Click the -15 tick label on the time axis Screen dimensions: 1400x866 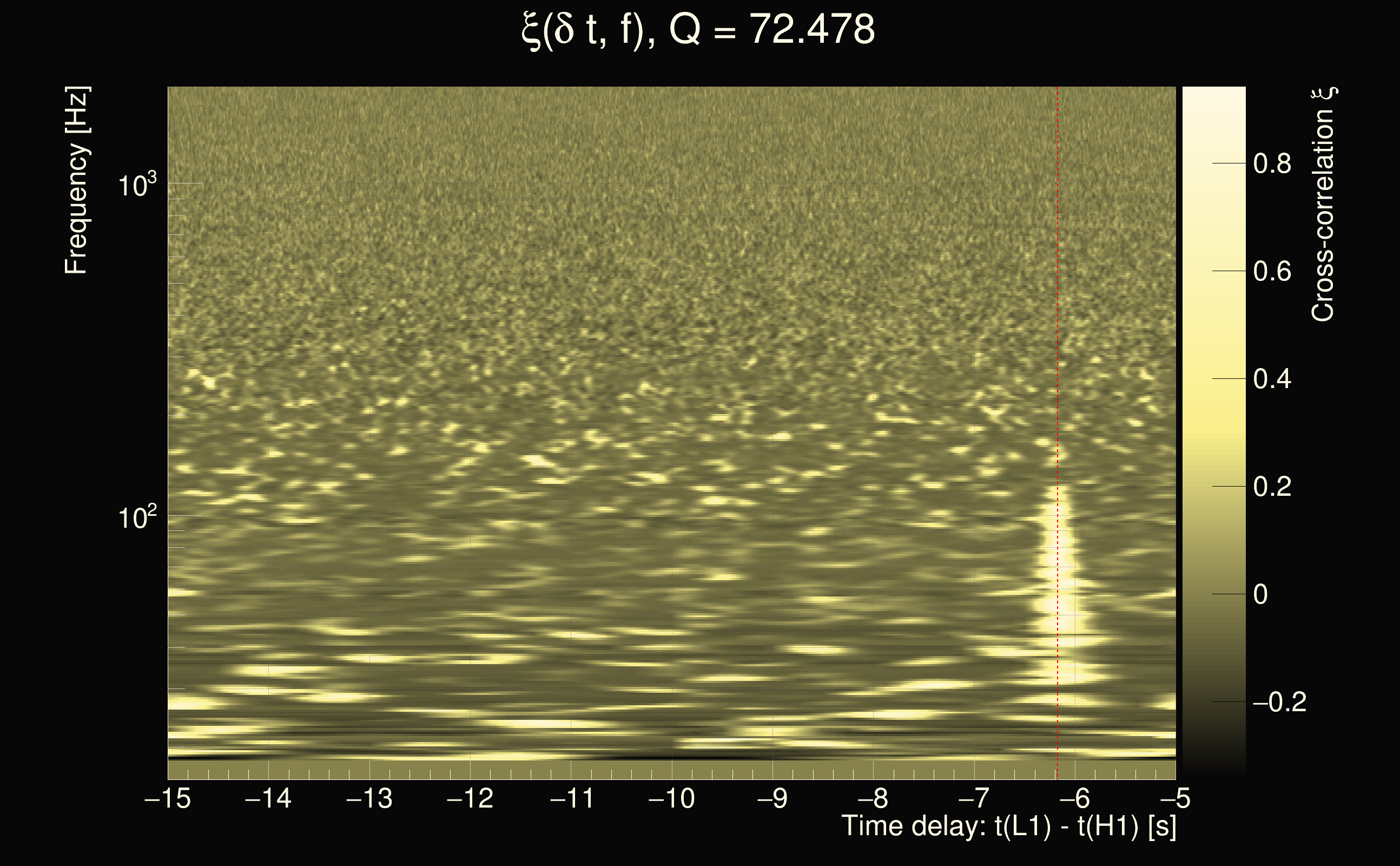click(x=168, y=798)
